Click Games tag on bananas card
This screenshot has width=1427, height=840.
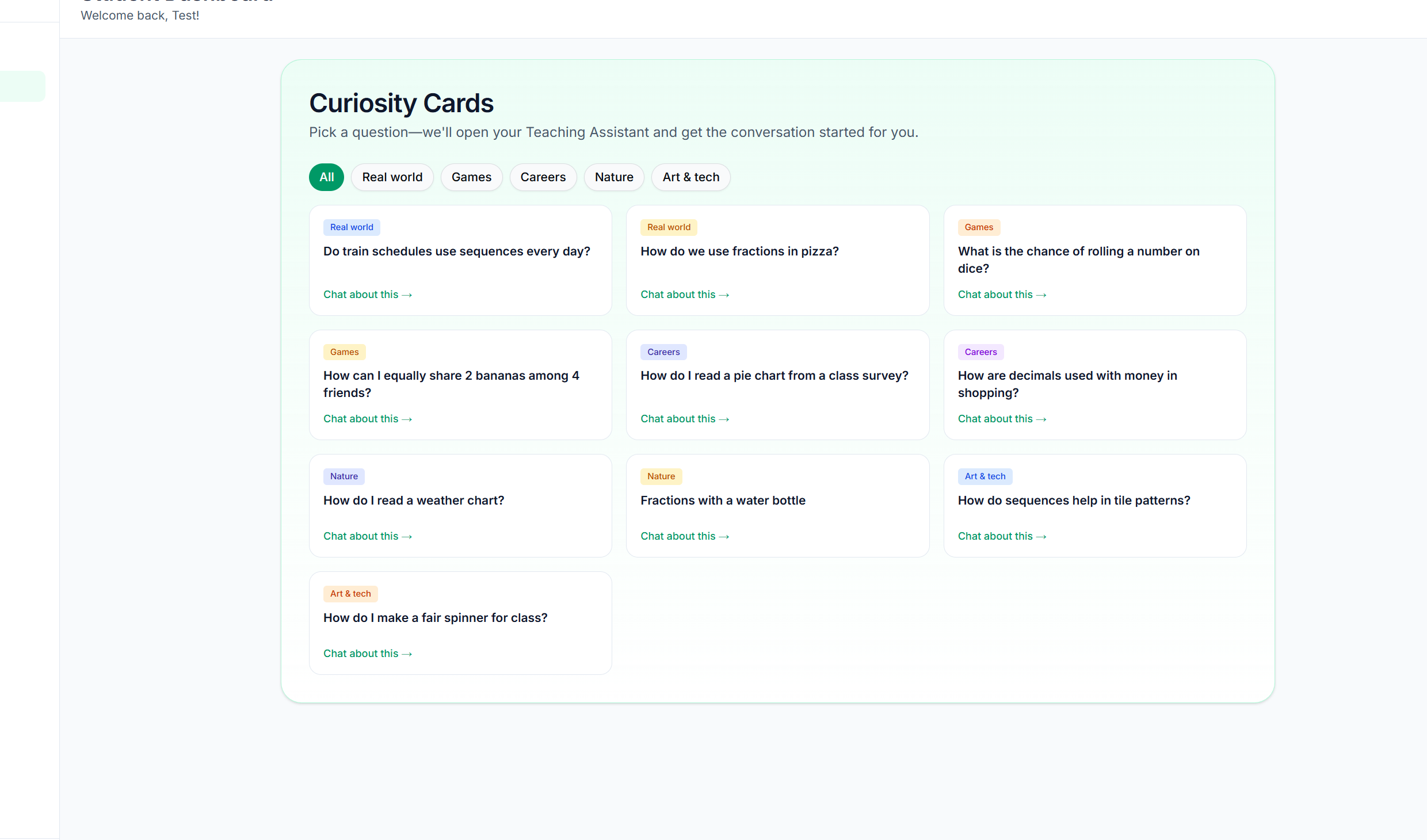(344, 352)
